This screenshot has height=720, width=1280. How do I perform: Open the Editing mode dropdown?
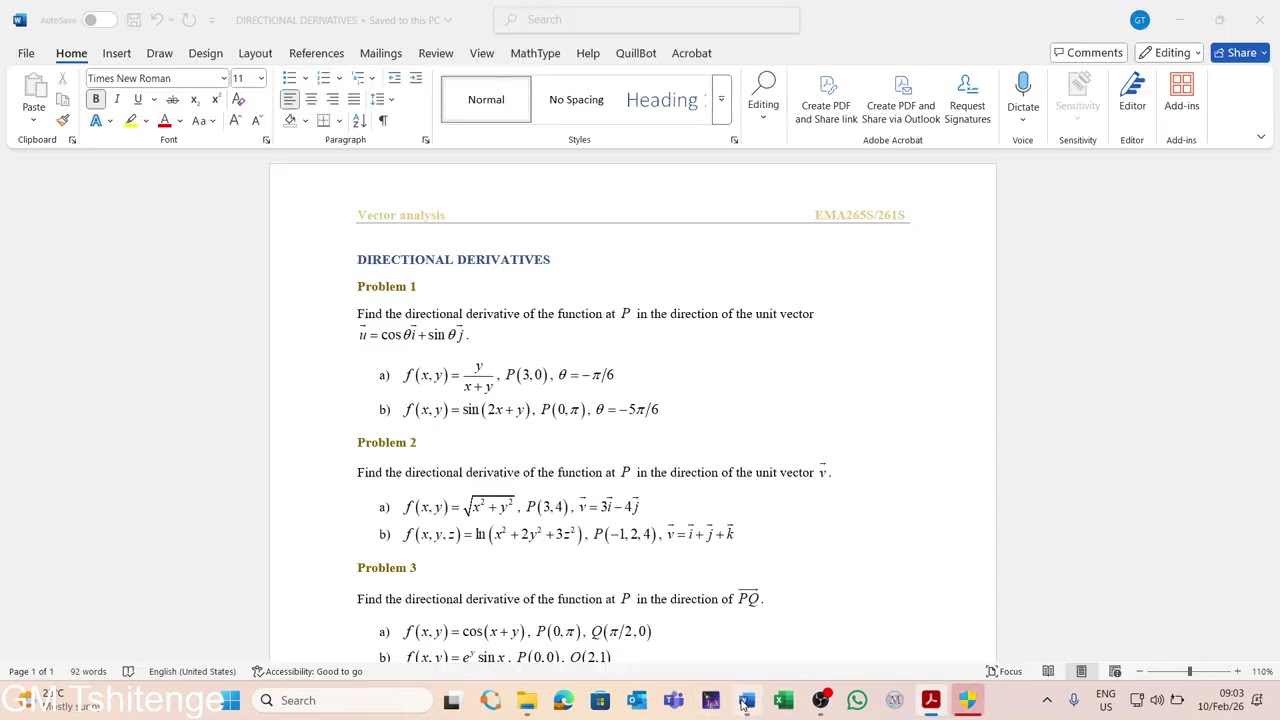pyautogui.click(x=1170, y=53)
